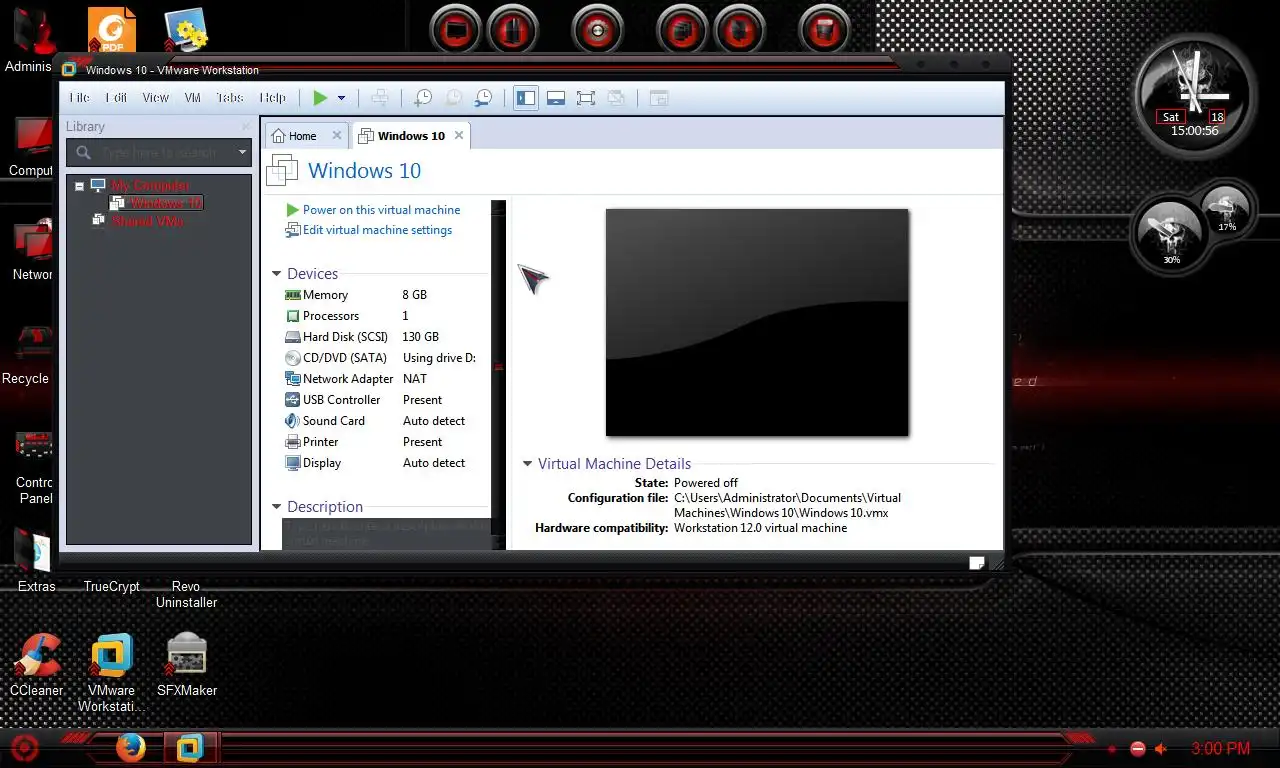Select Shared VMs in library tree
The image size is (1280, 768).
pyautogui.click(x=147, y=221)
